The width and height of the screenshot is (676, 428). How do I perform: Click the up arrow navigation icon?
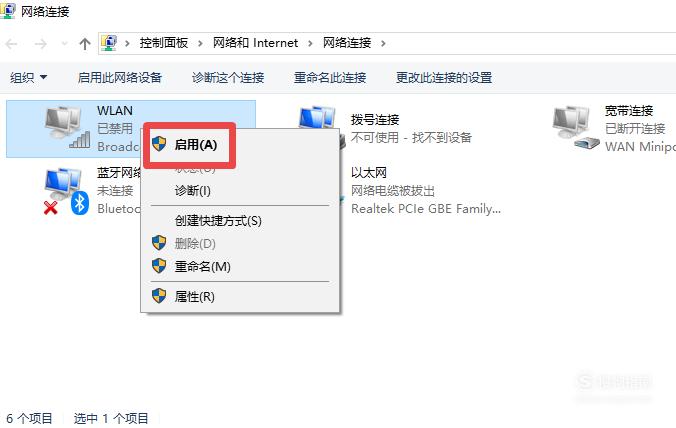[x=85, y=44]
